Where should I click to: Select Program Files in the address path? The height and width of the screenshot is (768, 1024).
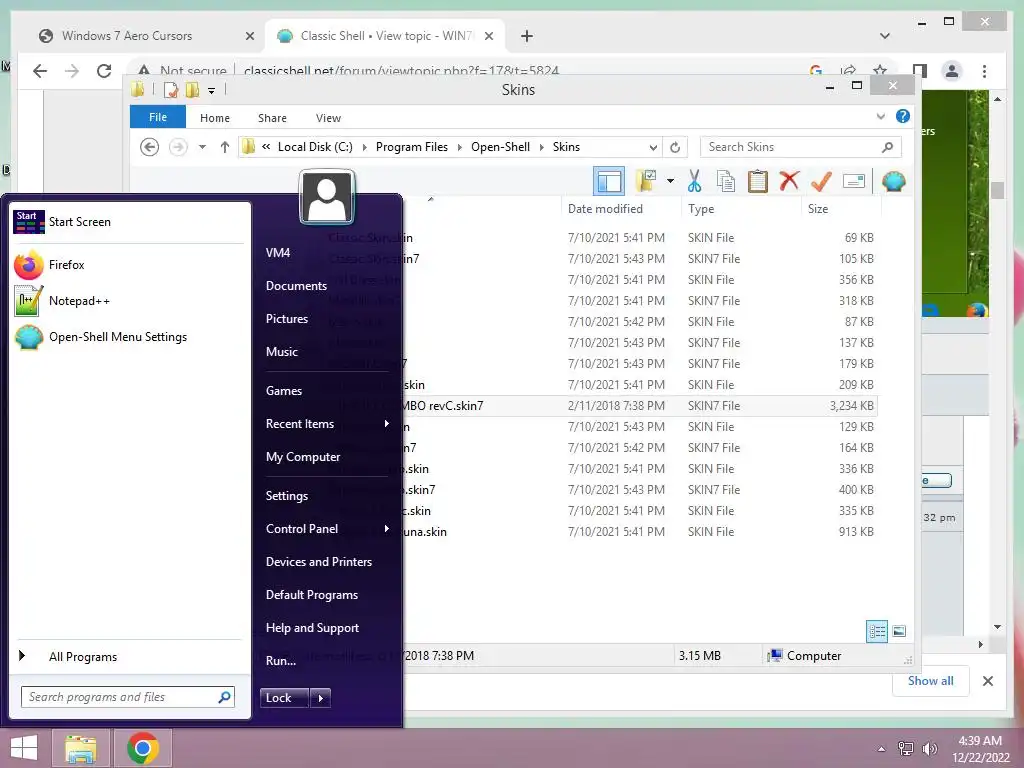411,147
